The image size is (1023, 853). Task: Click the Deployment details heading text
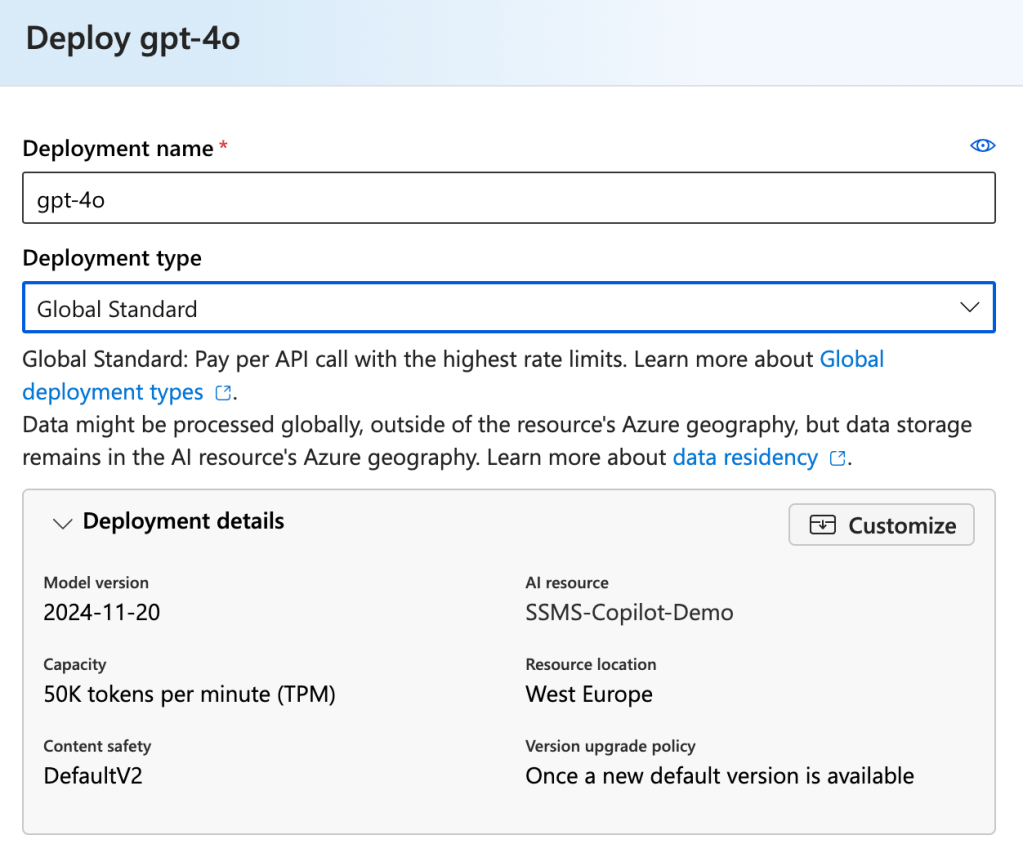tap(183, 521)
